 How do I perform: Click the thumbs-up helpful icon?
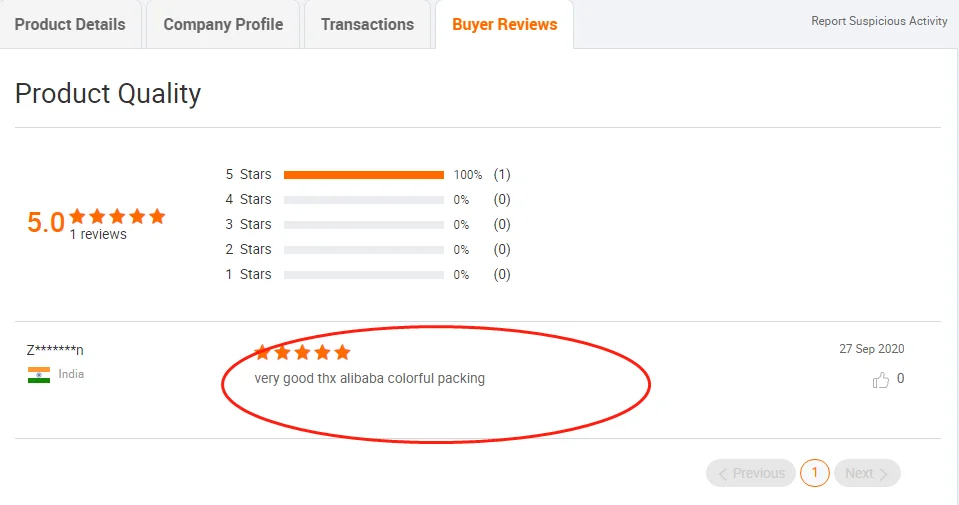pos(880,380)
